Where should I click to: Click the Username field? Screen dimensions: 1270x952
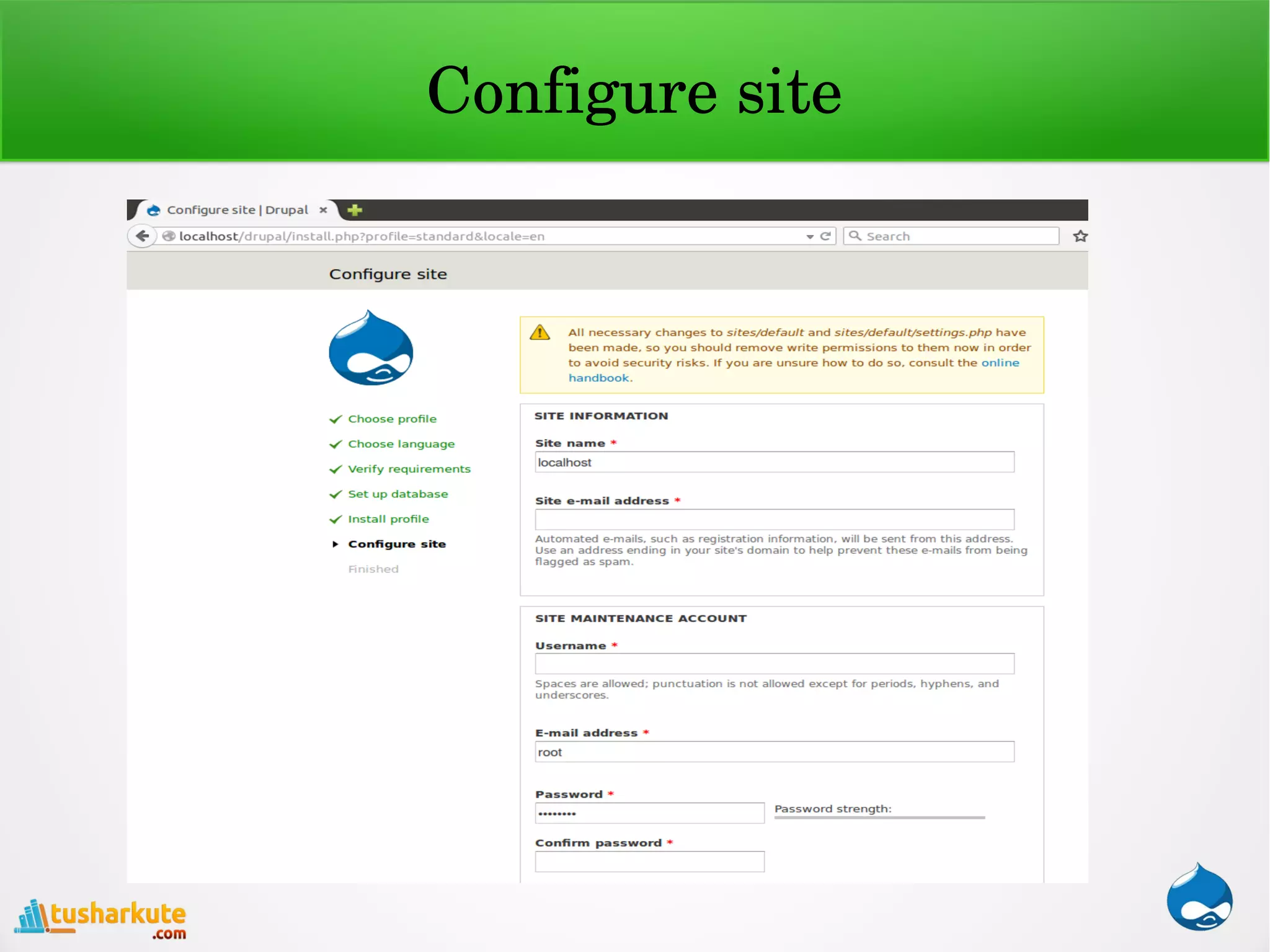coord(775,664)
